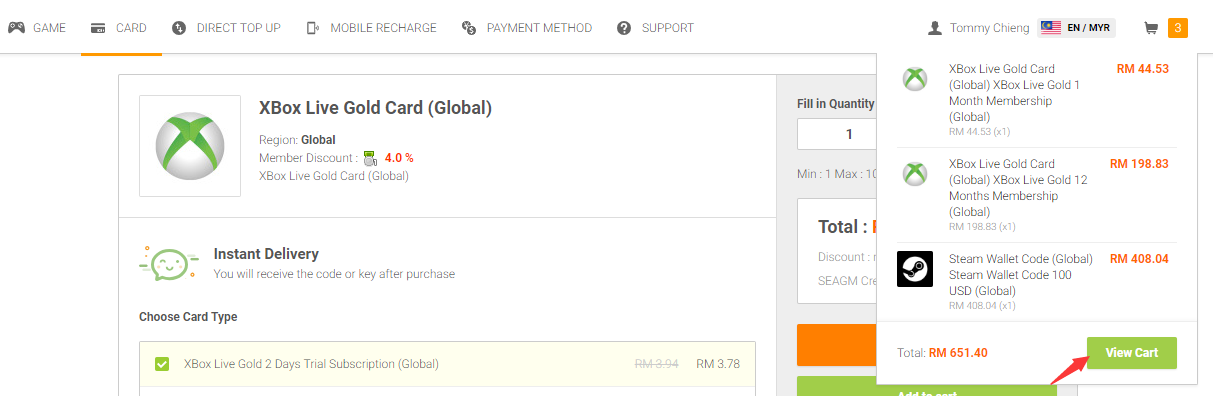Open the PAYMENT METHOD page

527,28
